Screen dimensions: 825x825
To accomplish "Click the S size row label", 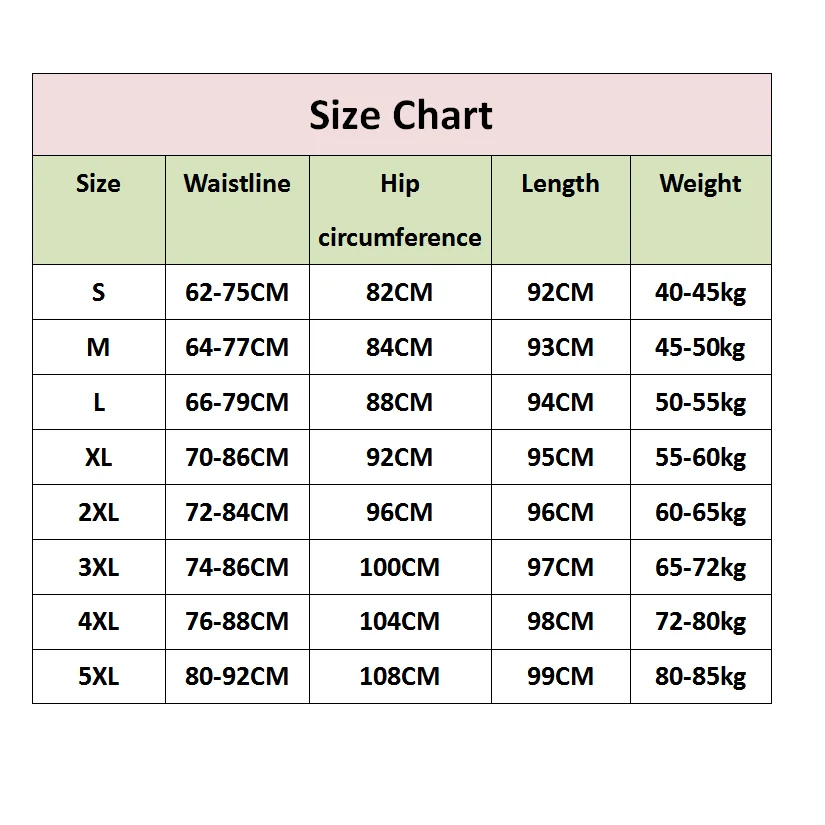I will 99,292.
